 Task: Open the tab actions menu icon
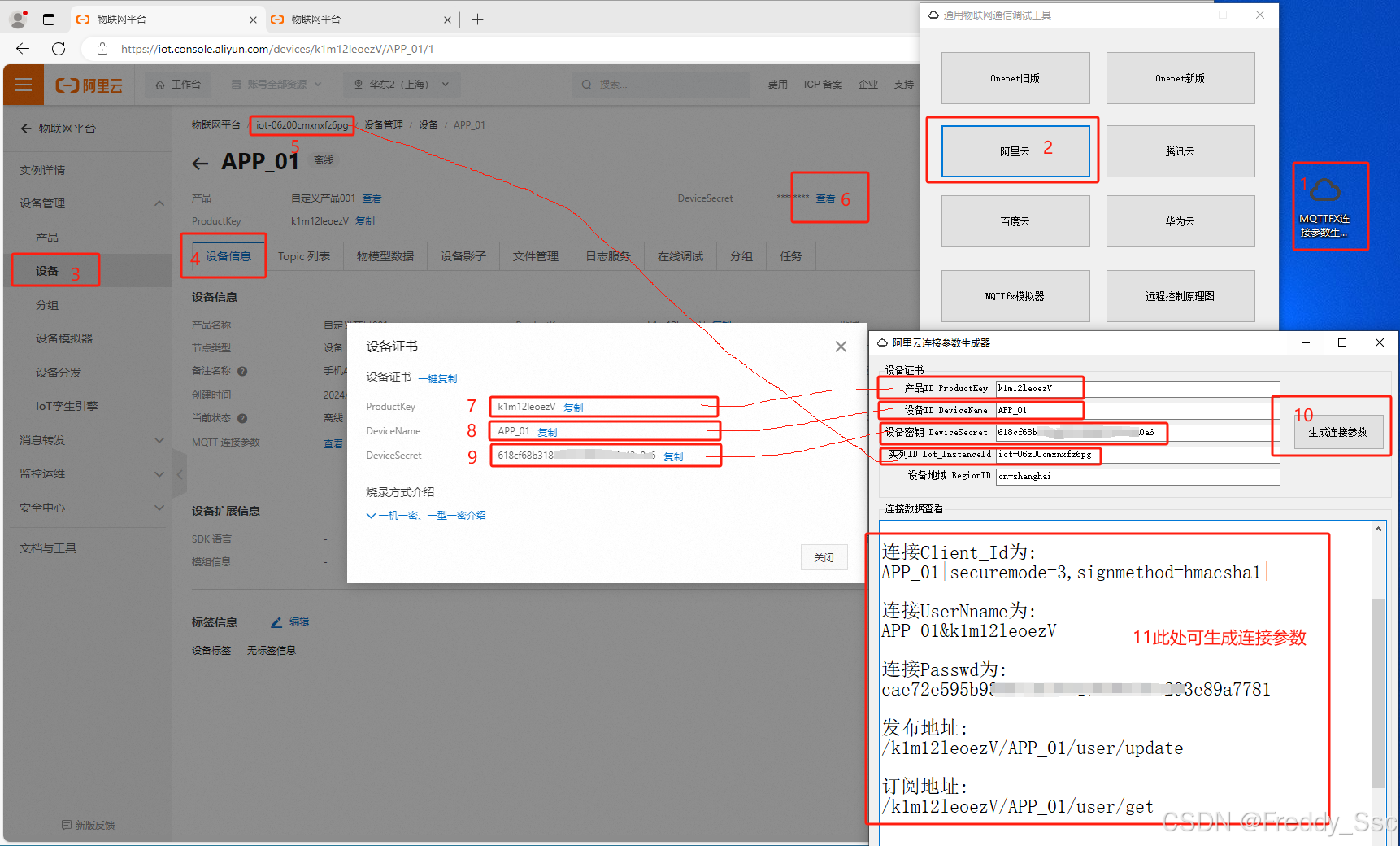coord(49,19)
